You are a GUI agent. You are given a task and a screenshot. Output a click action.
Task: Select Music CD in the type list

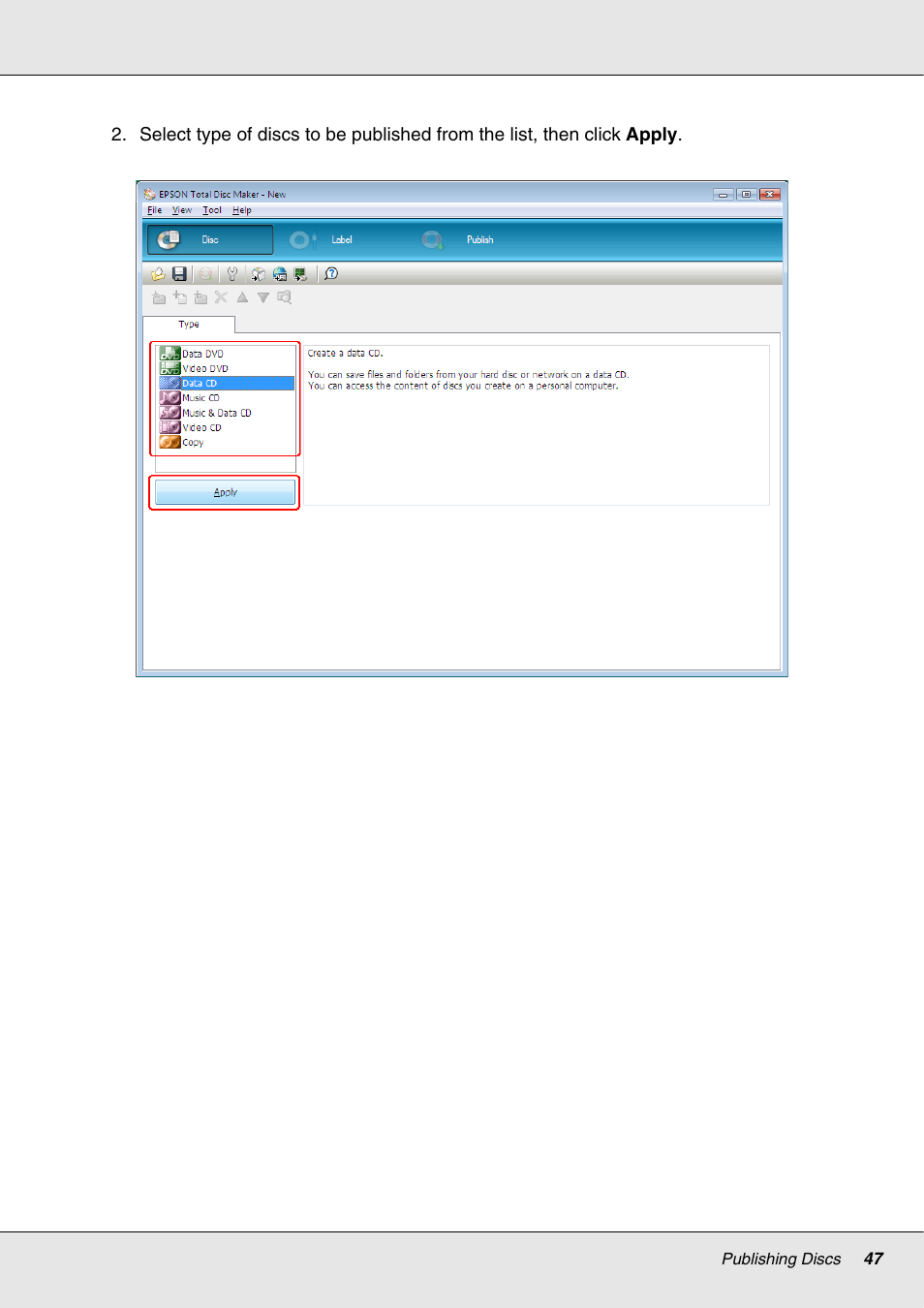(x=200, y=398)
